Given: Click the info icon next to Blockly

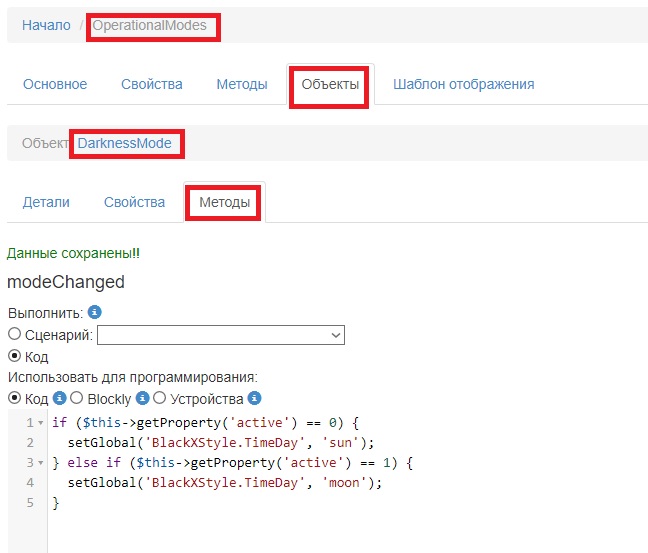Looking at the screenshot, I should pos(139,399).
